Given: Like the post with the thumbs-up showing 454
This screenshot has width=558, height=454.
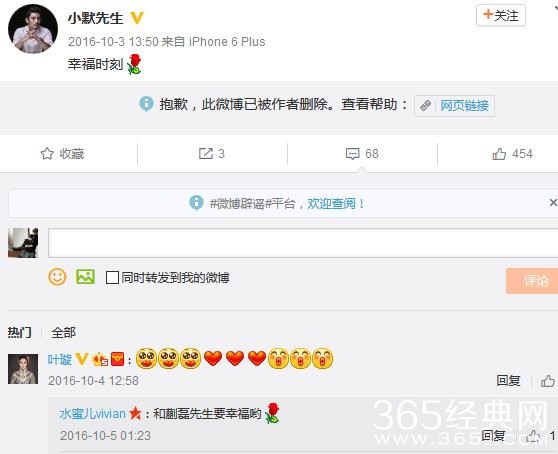Looking at the screenshot, I should [x=499, y=154].
